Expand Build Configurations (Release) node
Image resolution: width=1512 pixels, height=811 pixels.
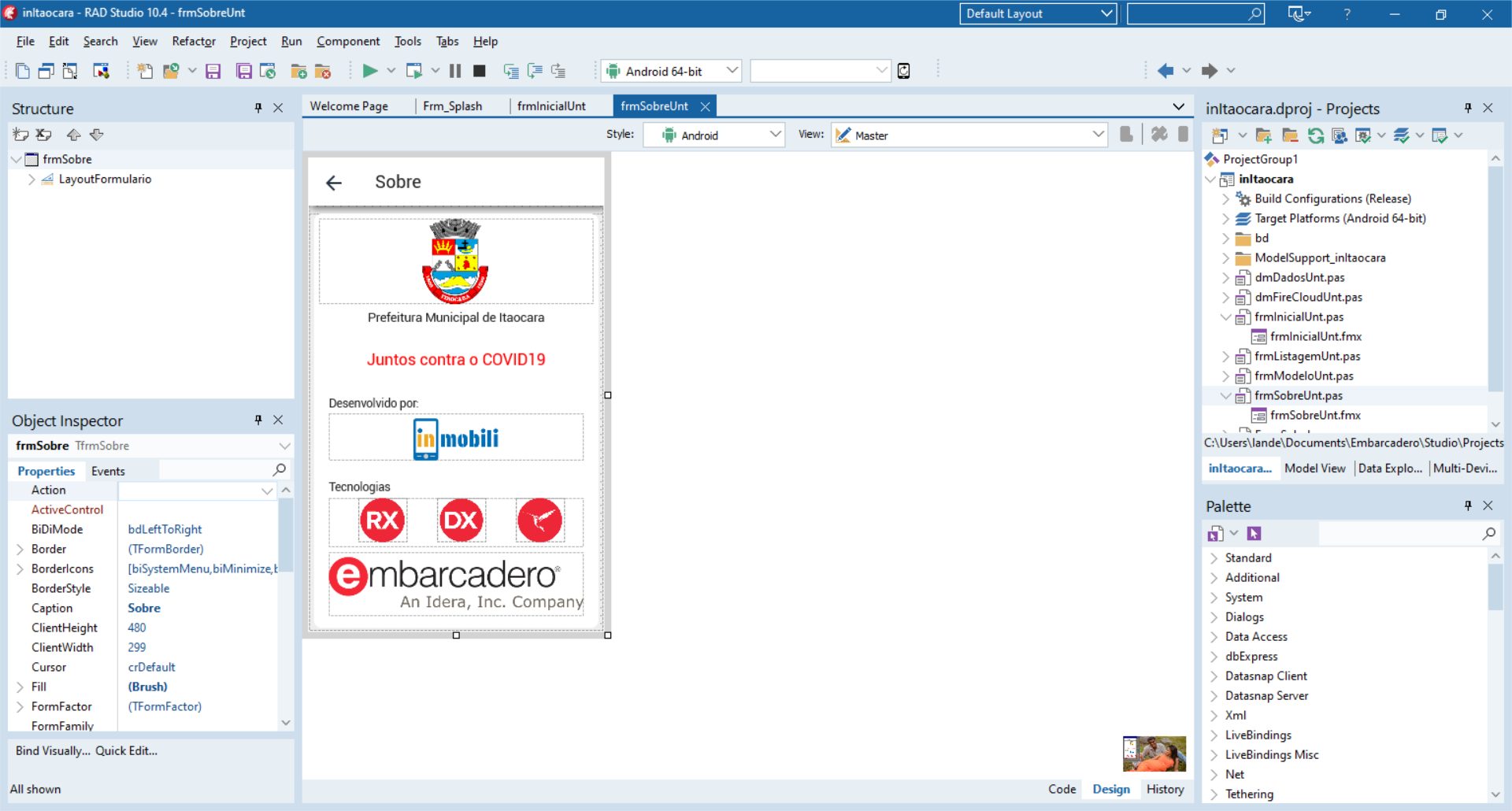tap(1225, 199)
